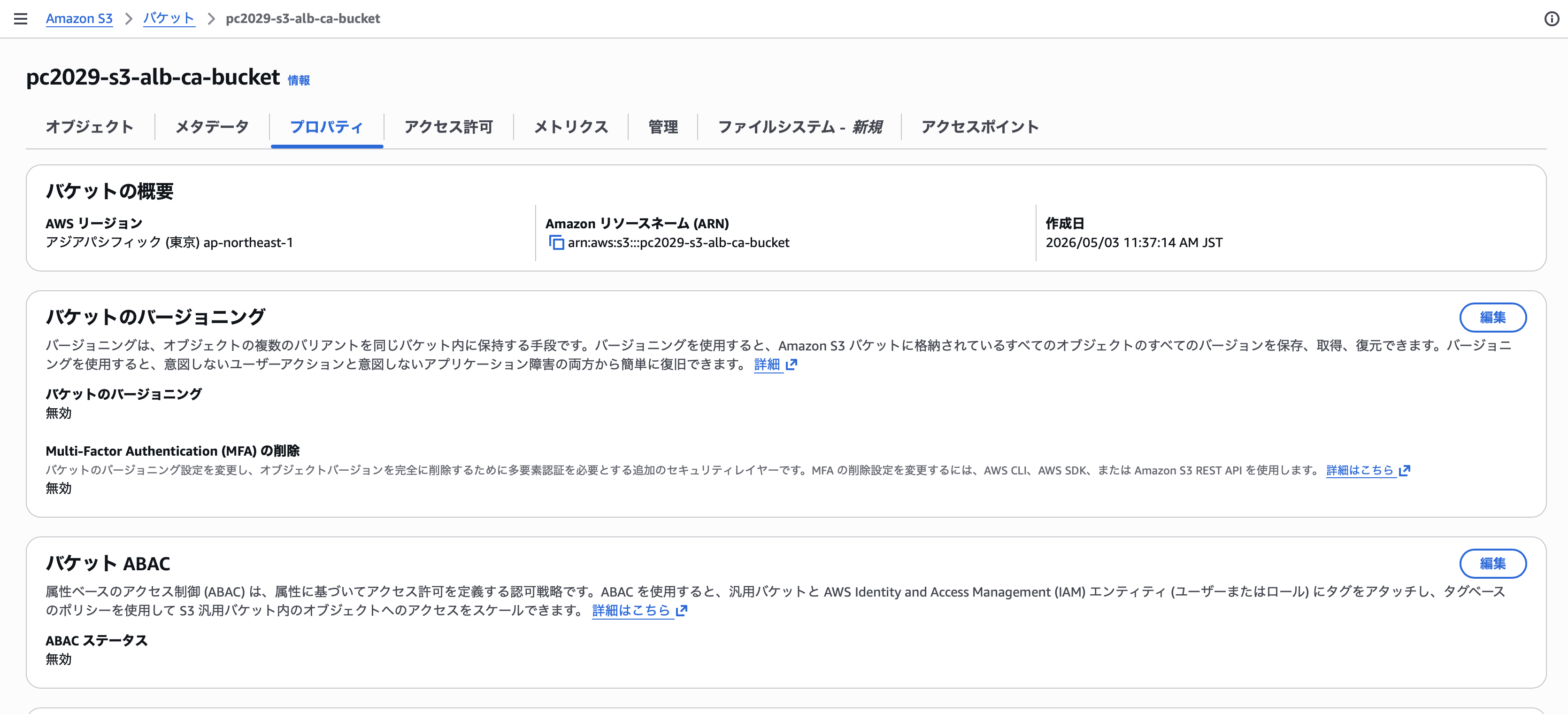
Task: Click the ARN text arn:aws:s3:::pc2029-s3-alb-ca-bucket
Action: [679, 242]
